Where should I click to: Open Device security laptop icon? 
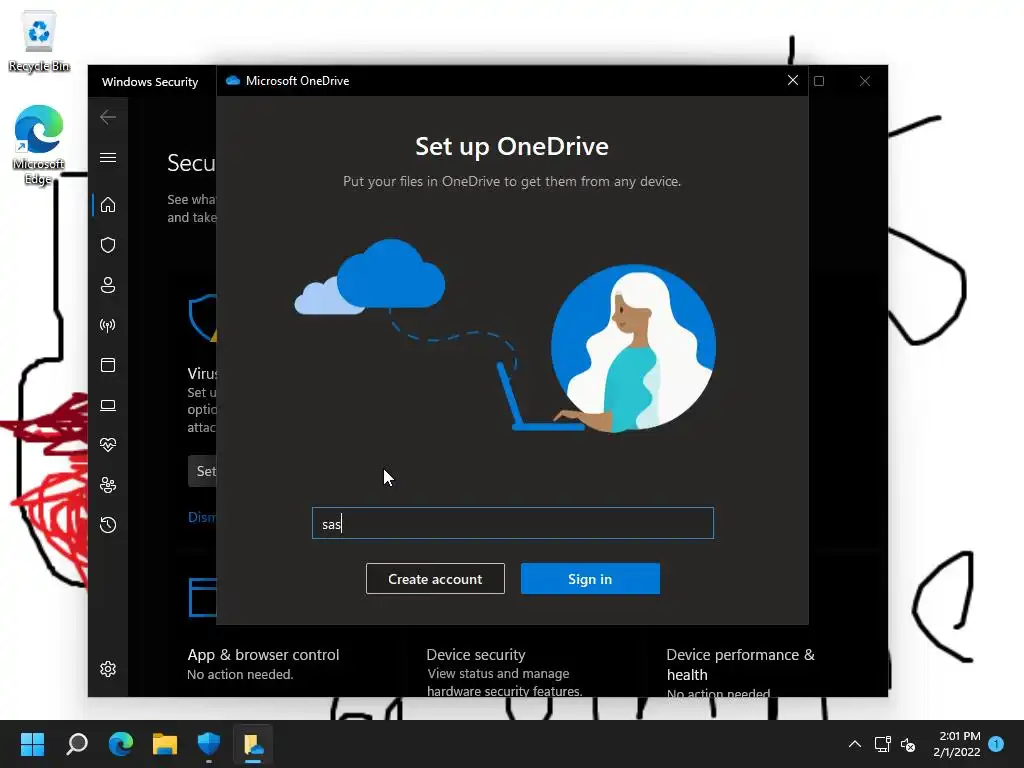108,406
